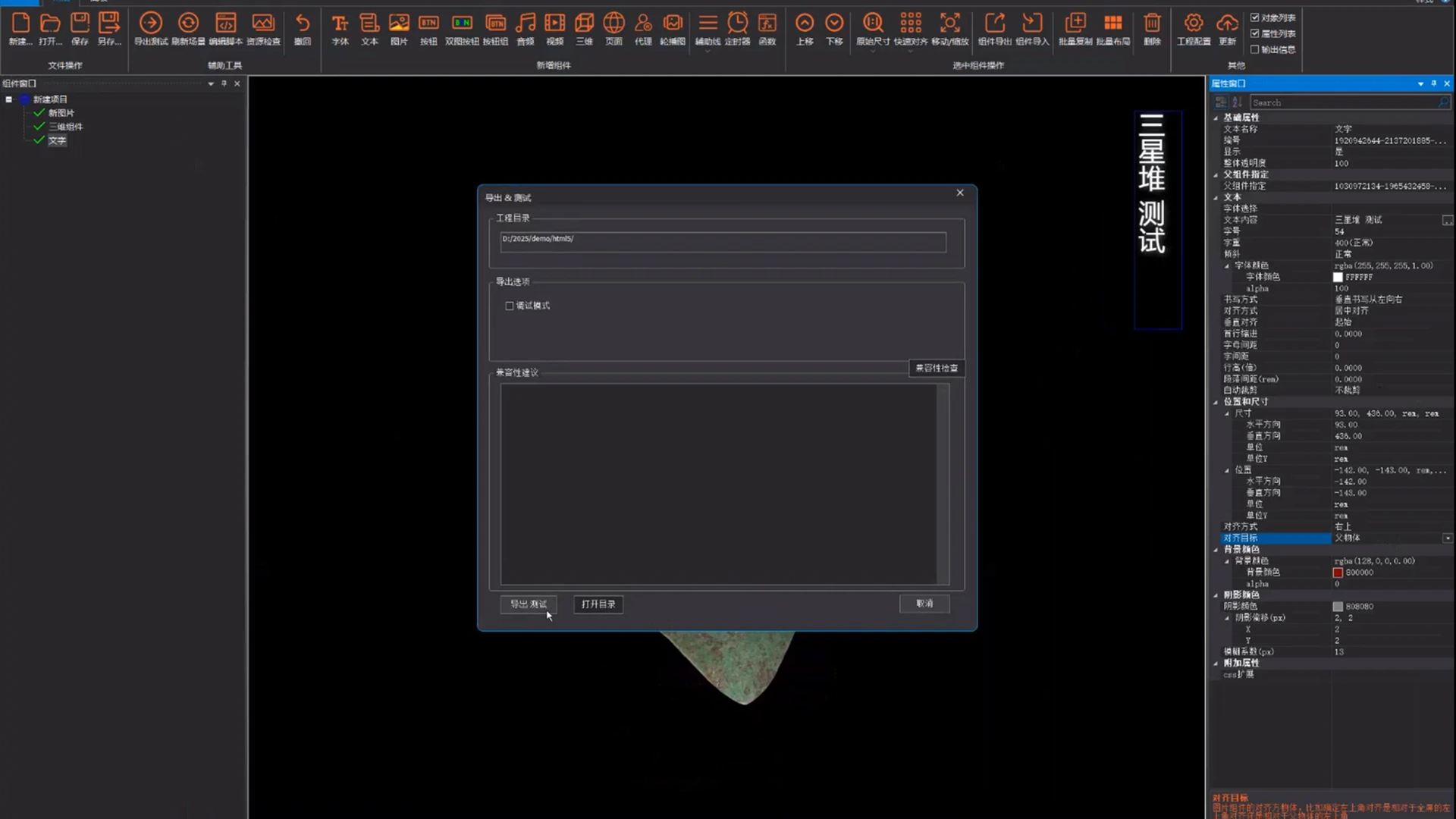Toggle the 对象列表 checkbox
Screen dimensions: 1456x819
click(x=1255, y=17)
